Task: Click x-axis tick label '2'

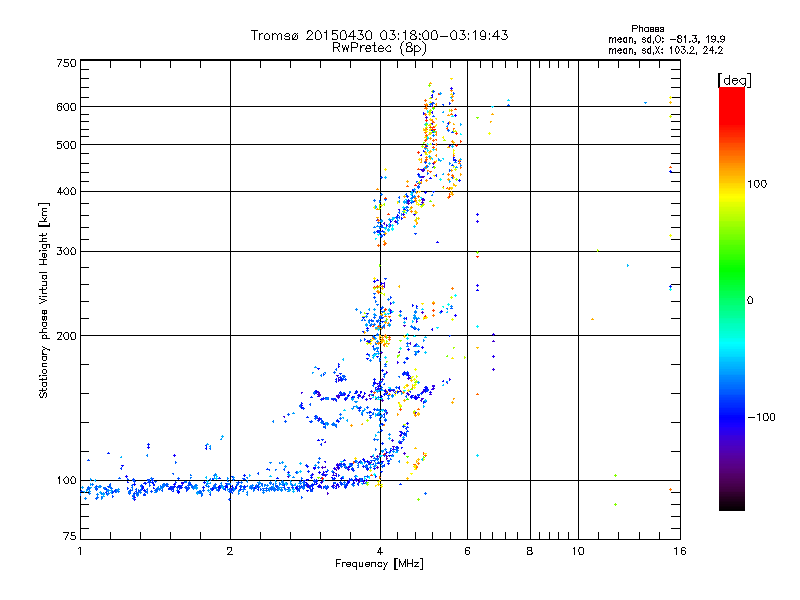Action: coord(230,551)
